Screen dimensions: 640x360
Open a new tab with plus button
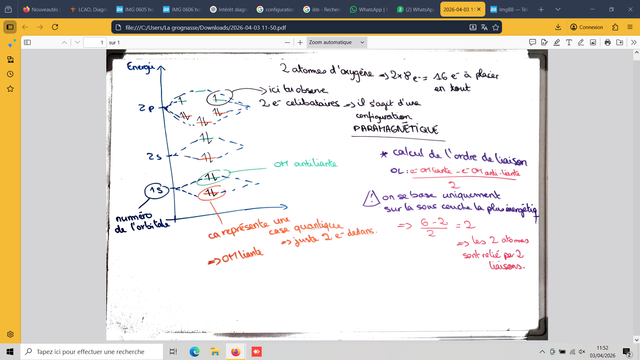click(541, 9)
